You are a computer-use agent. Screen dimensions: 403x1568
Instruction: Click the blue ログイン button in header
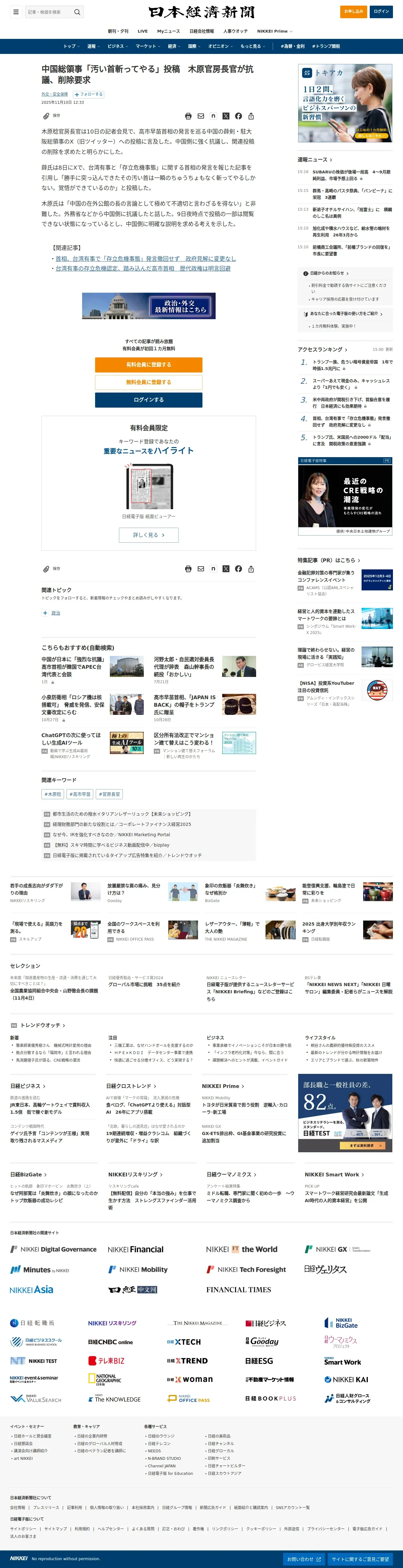(x=381, y=12)
